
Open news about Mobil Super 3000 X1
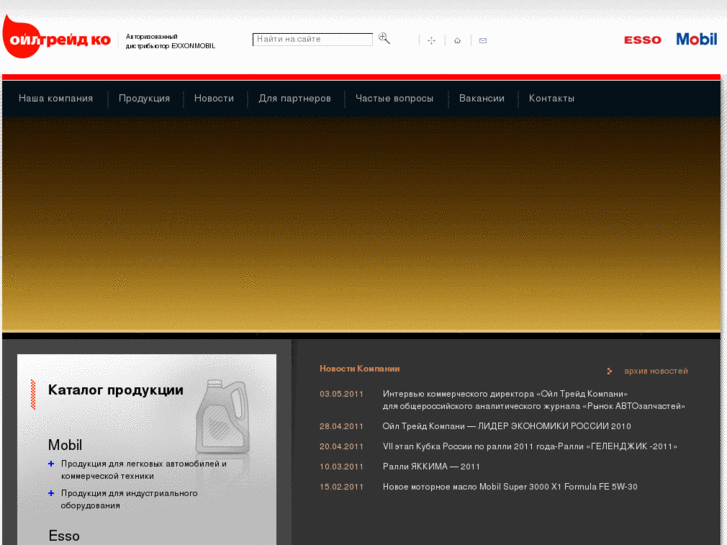click(510, 487)
